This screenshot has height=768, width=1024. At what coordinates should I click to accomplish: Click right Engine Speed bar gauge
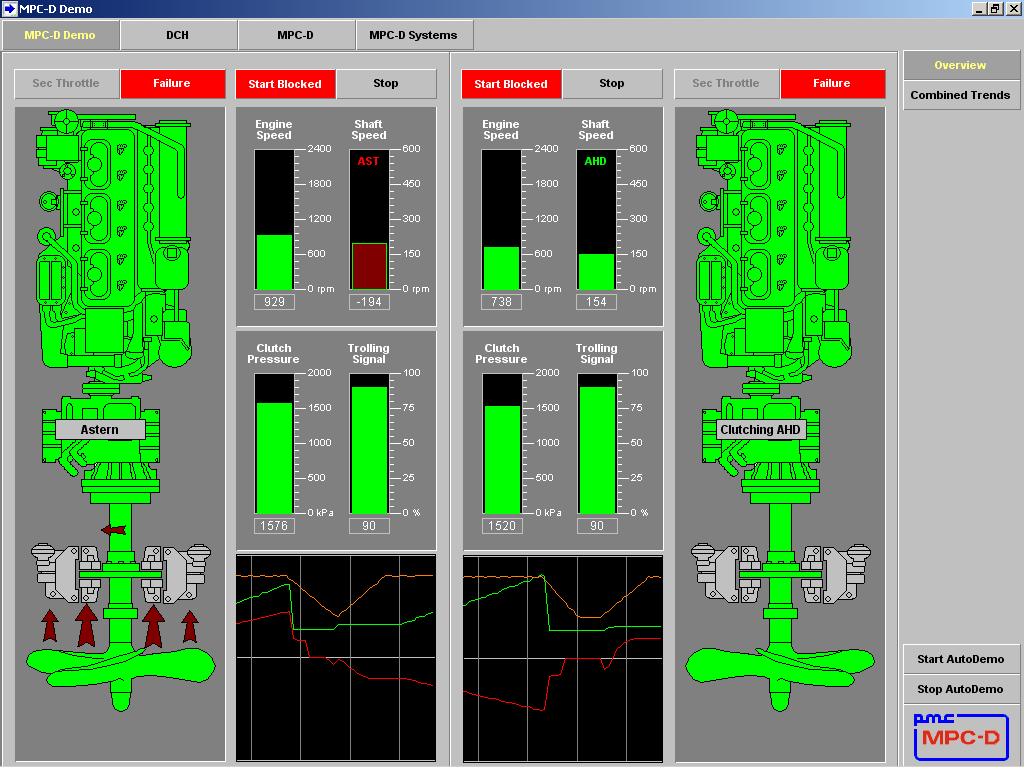(502, 219)
